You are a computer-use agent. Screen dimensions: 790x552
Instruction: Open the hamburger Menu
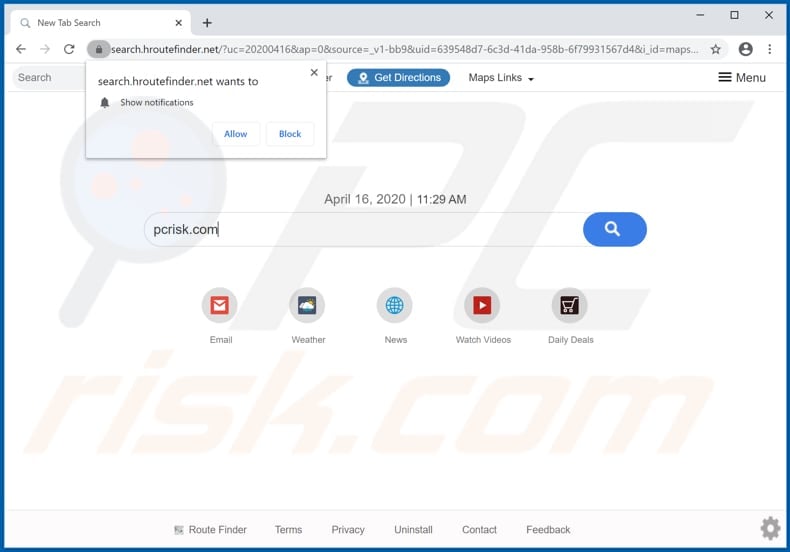point(742,78)
